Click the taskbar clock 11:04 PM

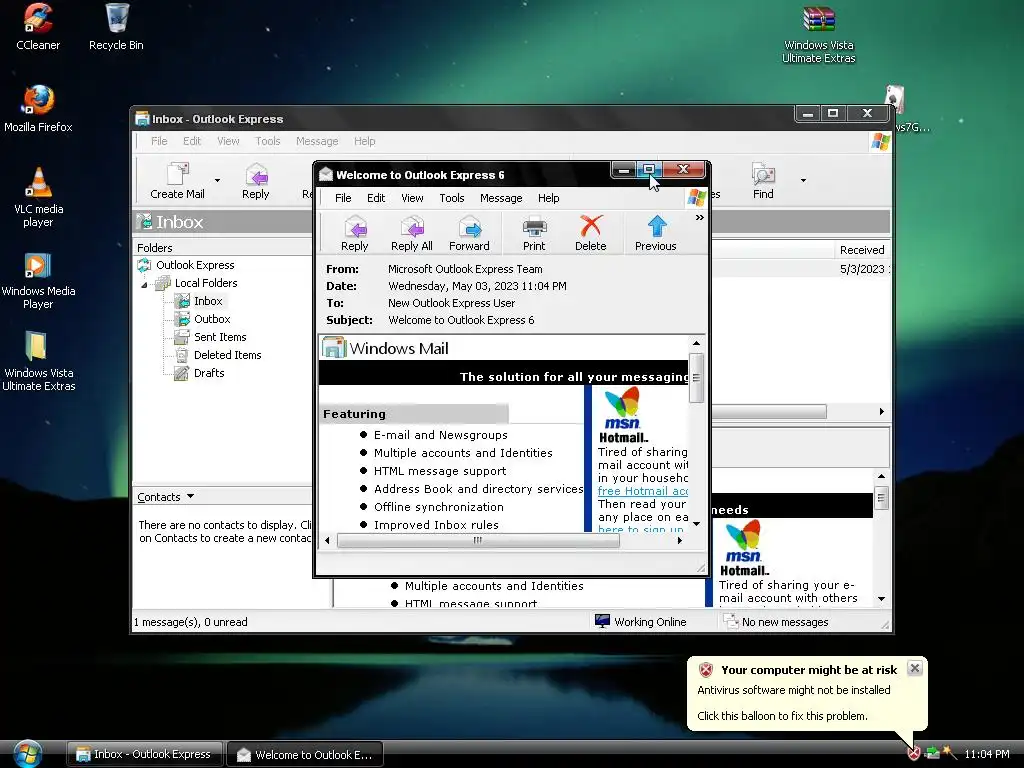coord(987,754)
